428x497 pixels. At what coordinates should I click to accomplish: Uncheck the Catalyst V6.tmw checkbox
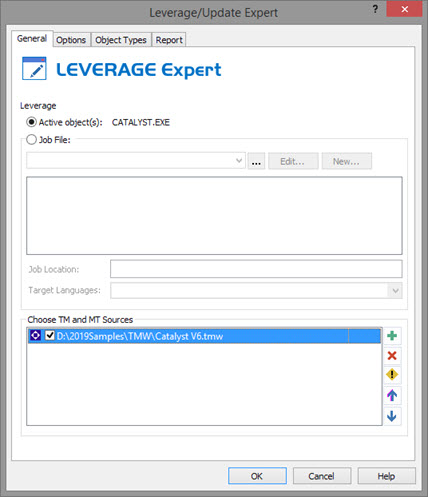point(50,335)
